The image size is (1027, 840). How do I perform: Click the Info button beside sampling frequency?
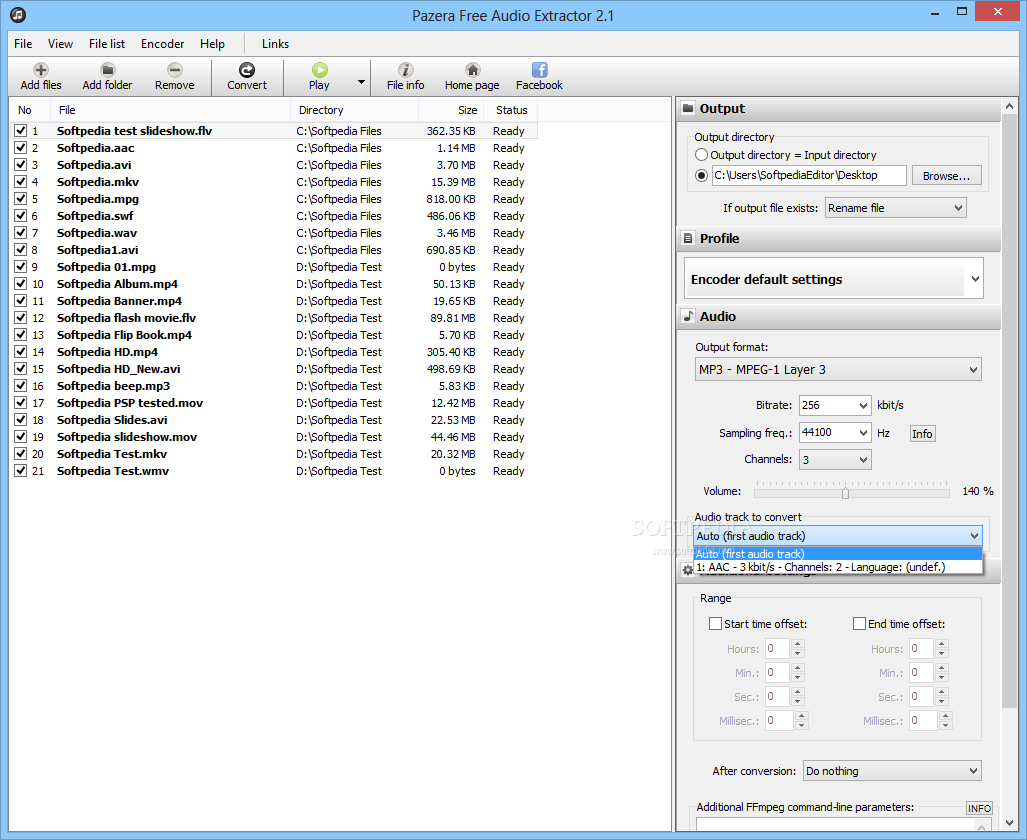[x=922, y=433]
